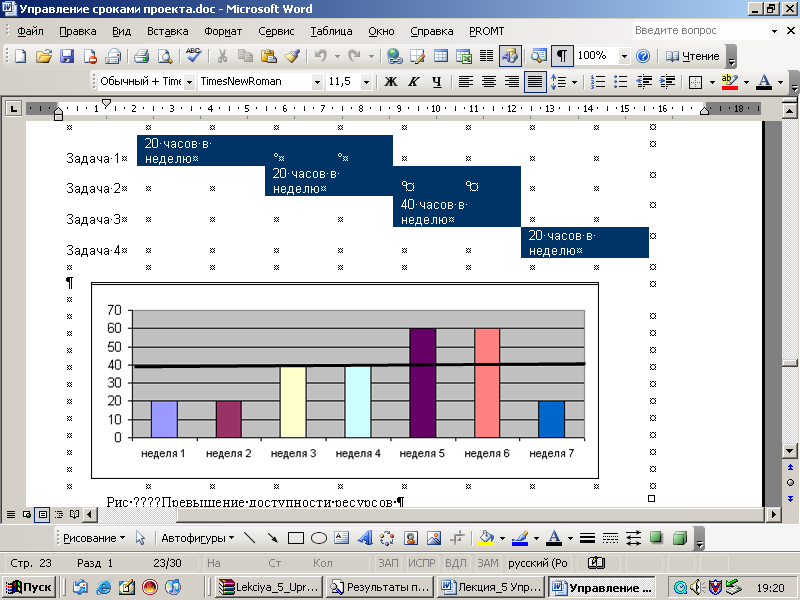The height and width of the screenshot is (600, 800).
Task: Open the style dropdown Обычный
Action: [189, 82]
